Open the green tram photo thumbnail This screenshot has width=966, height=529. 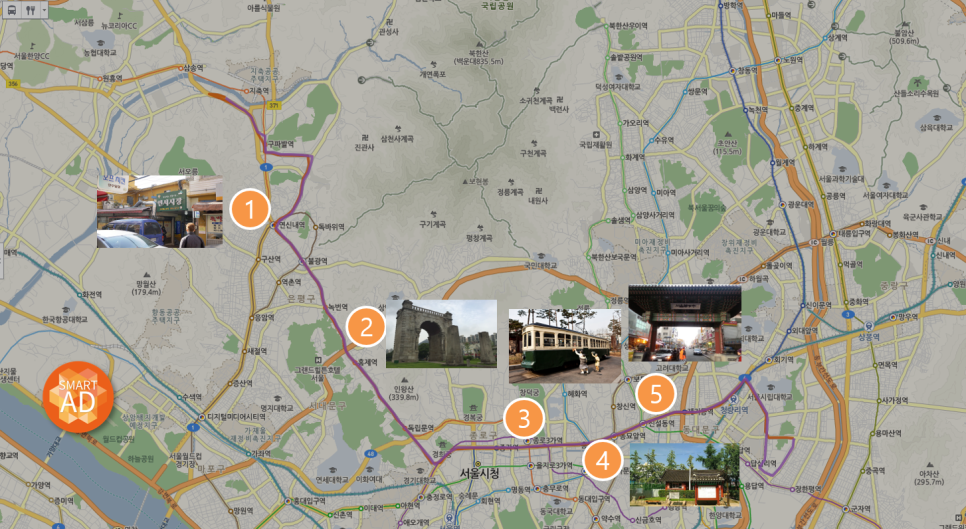coord(565,346)
